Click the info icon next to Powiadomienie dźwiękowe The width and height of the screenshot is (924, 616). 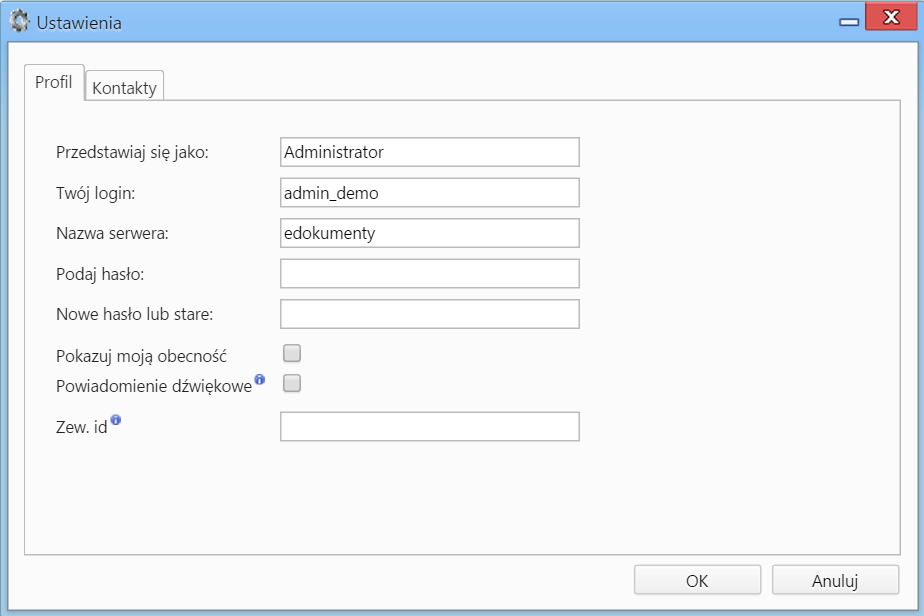tap(260, 379)
